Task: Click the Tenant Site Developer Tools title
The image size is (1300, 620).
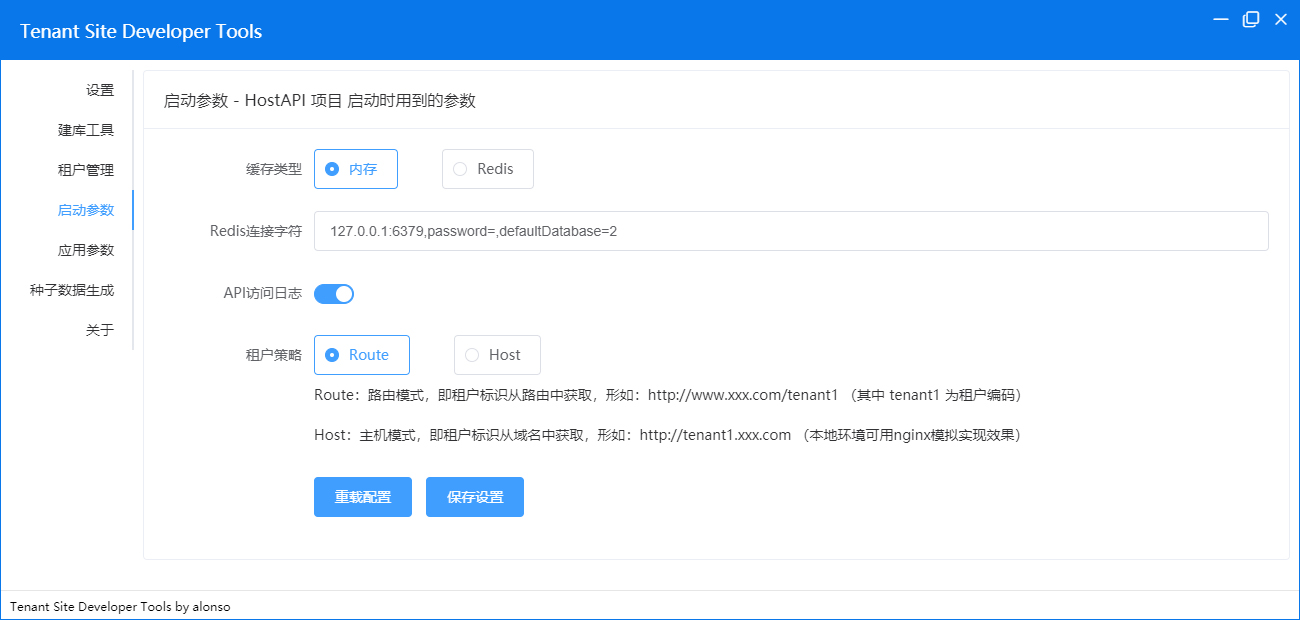Action: click(141, 31)
